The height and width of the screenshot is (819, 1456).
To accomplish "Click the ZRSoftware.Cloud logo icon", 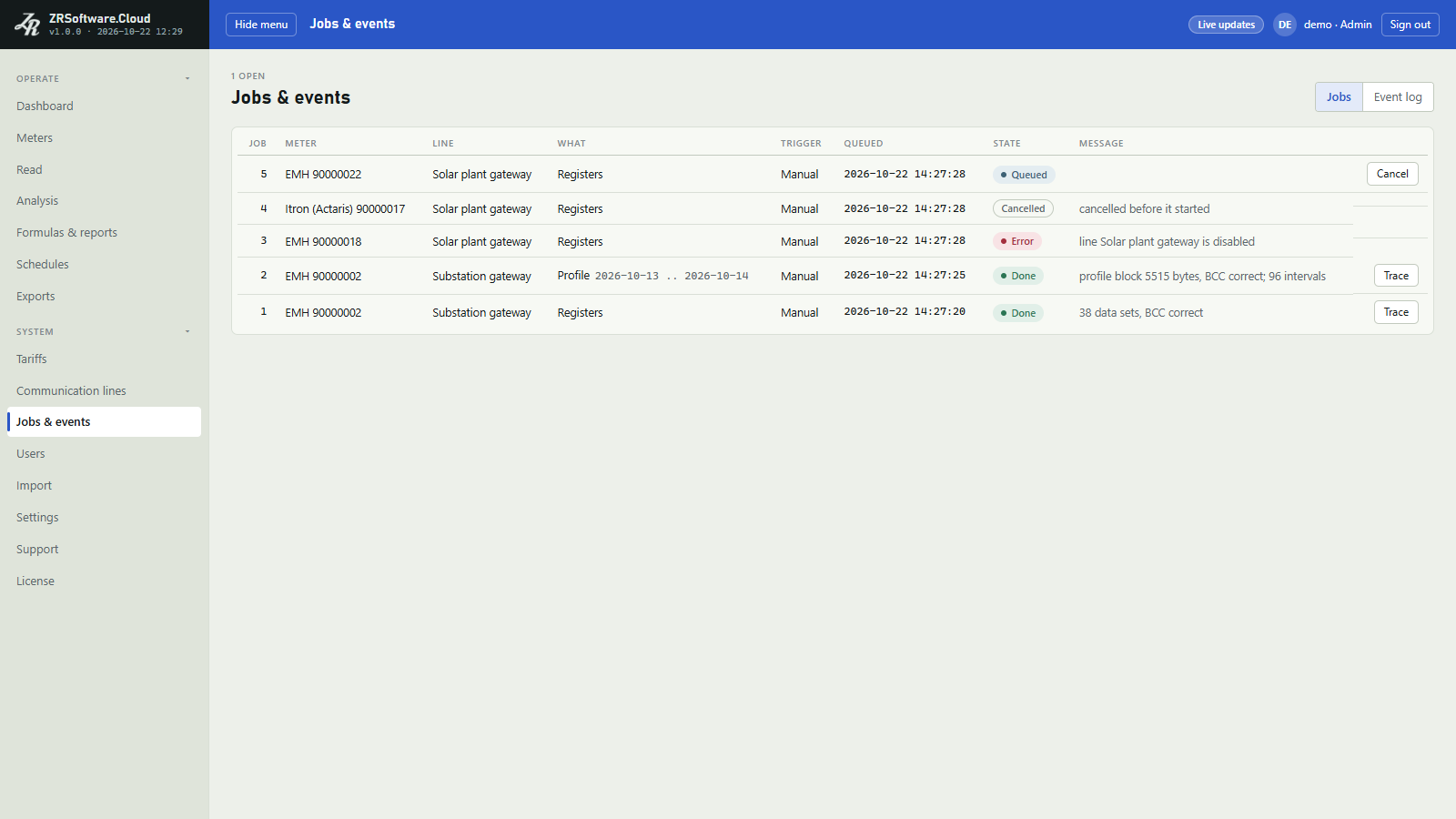I will tap(26, 25).
